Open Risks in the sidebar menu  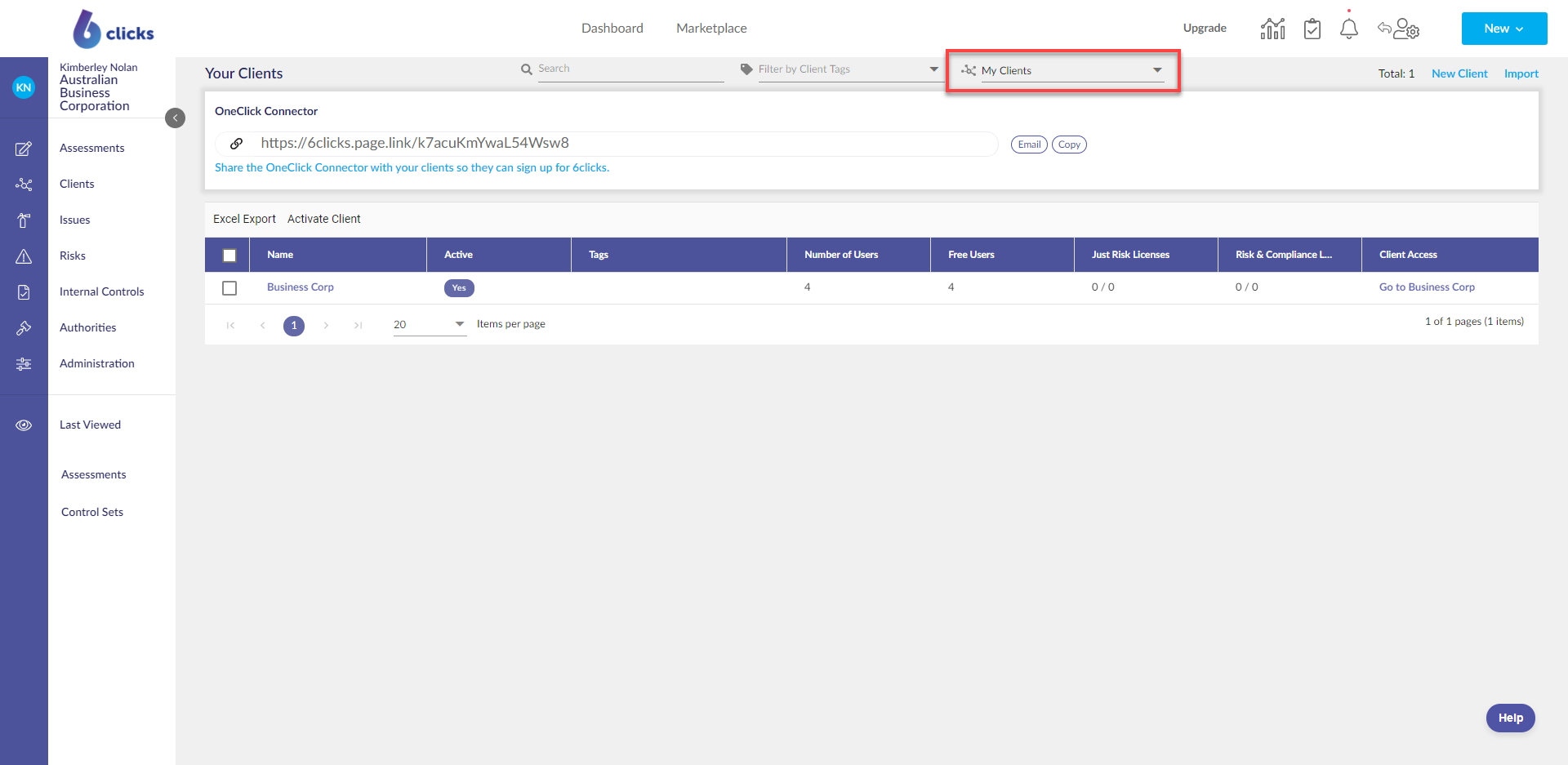[x=73, y=256]
